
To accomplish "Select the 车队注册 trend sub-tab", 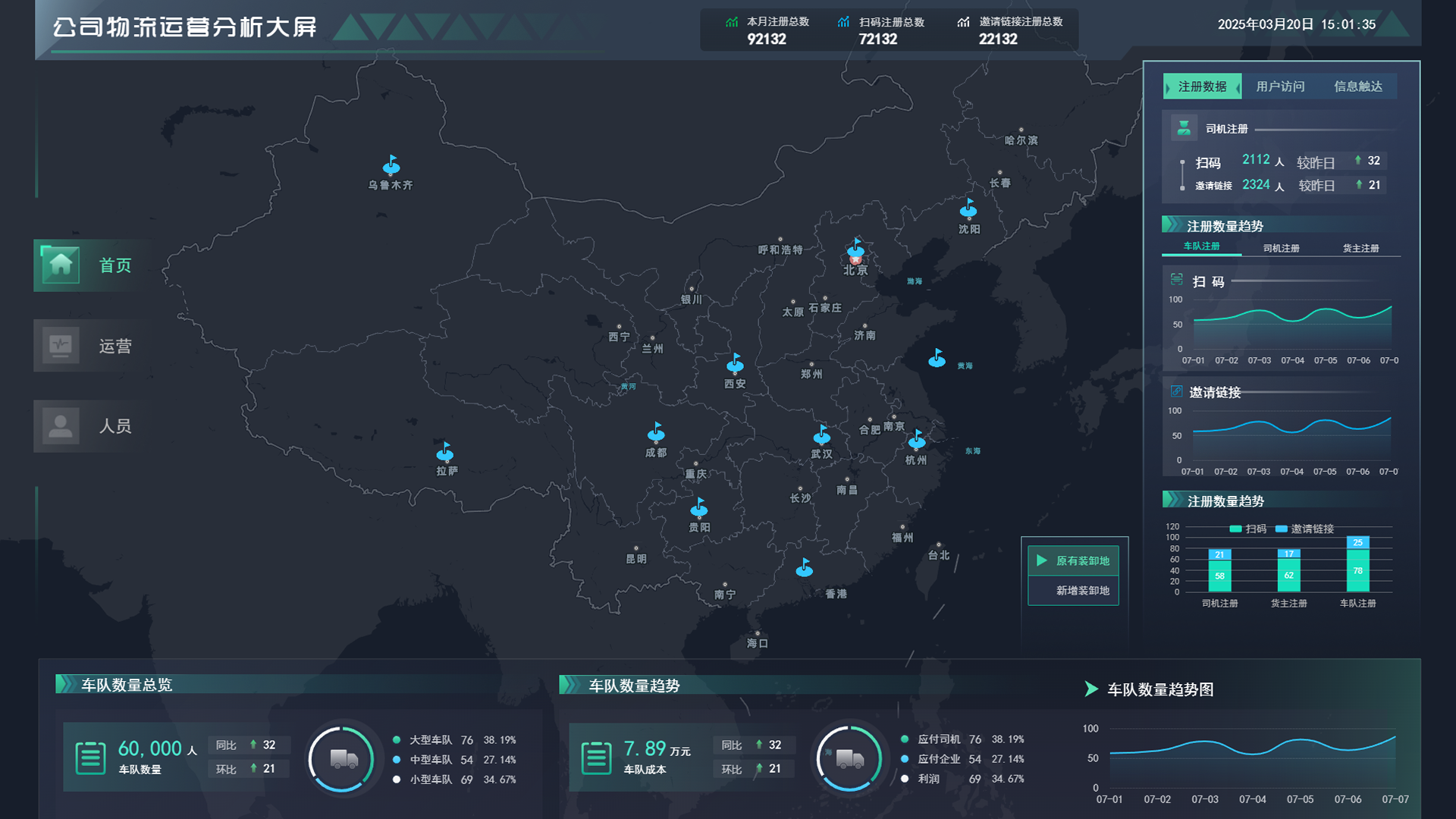I will pyautogui.click(x=1201, y=246).
